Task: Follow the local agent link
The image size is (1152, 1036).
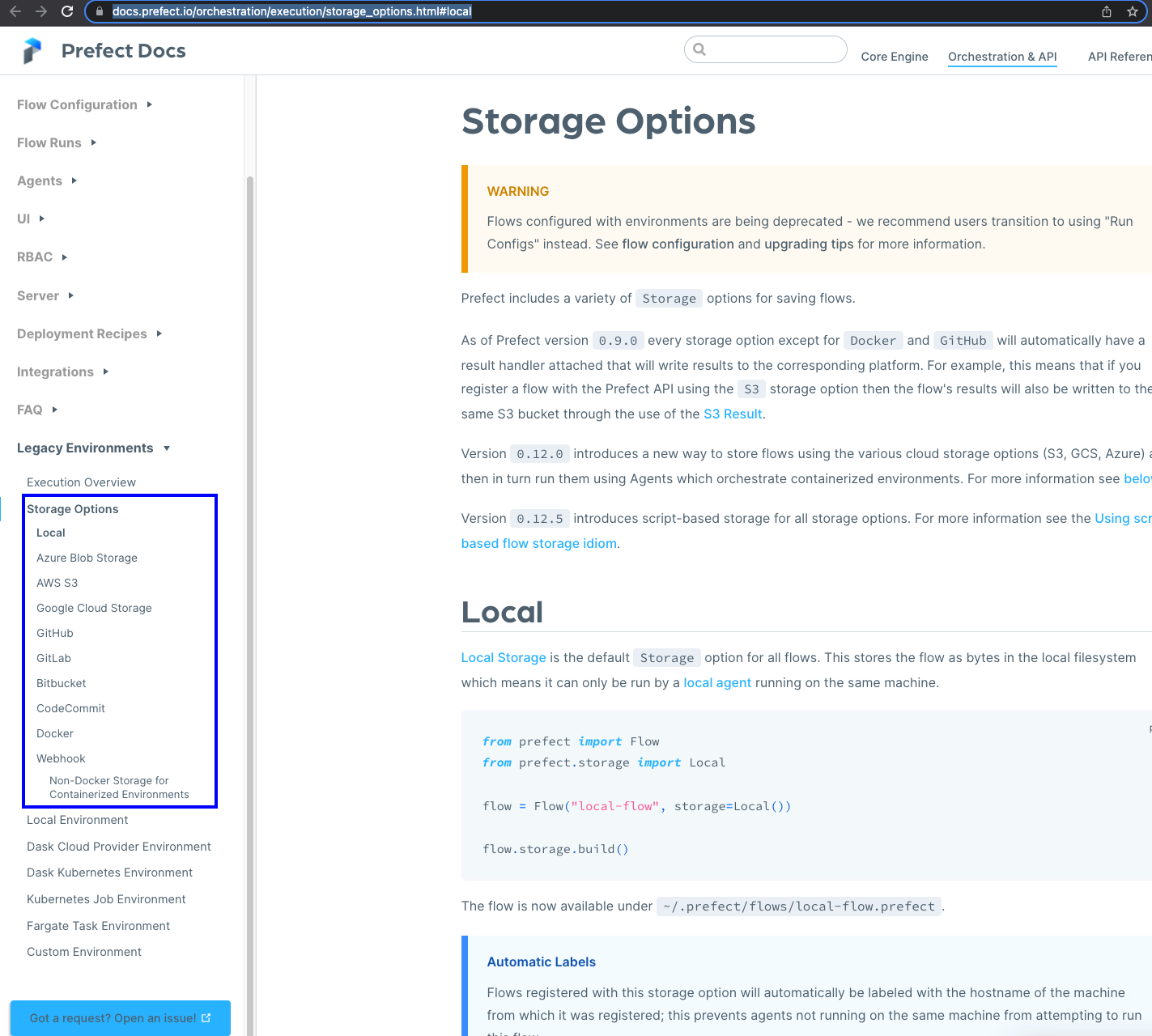Action: [x=717, y=682]
